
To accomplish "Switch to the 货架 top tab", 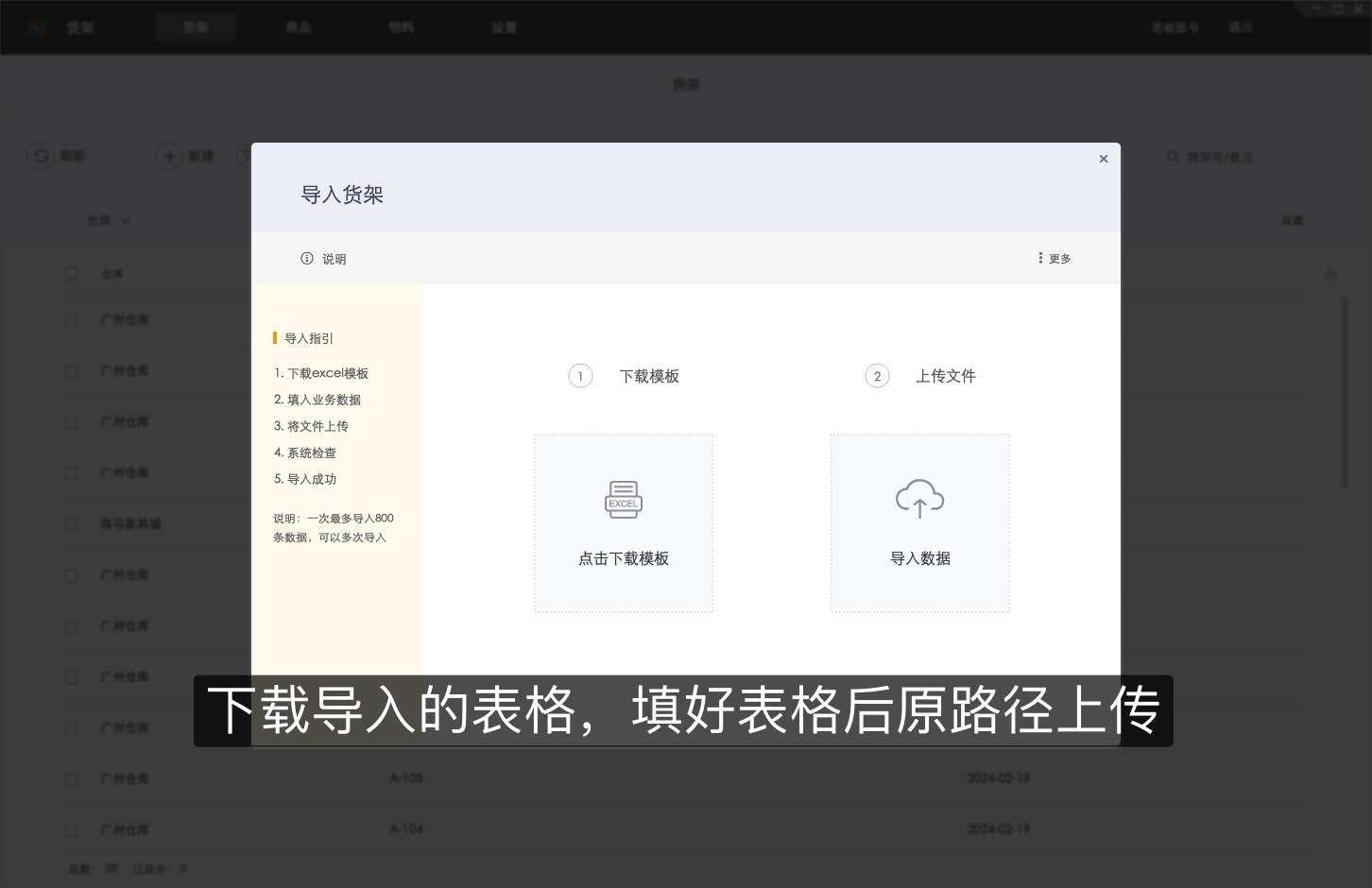I will (196, 27).
